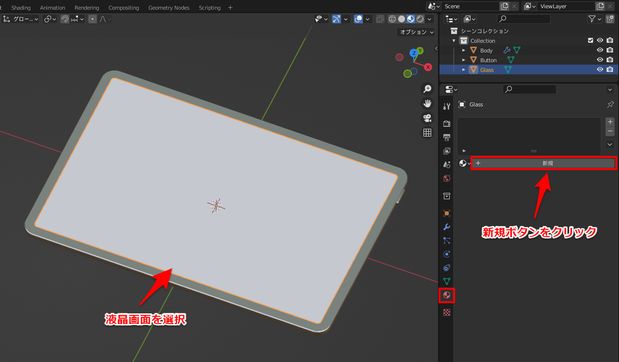Open the outliner filter dropdown
Viewport: 619px width, 362px height.
[594, 19]
